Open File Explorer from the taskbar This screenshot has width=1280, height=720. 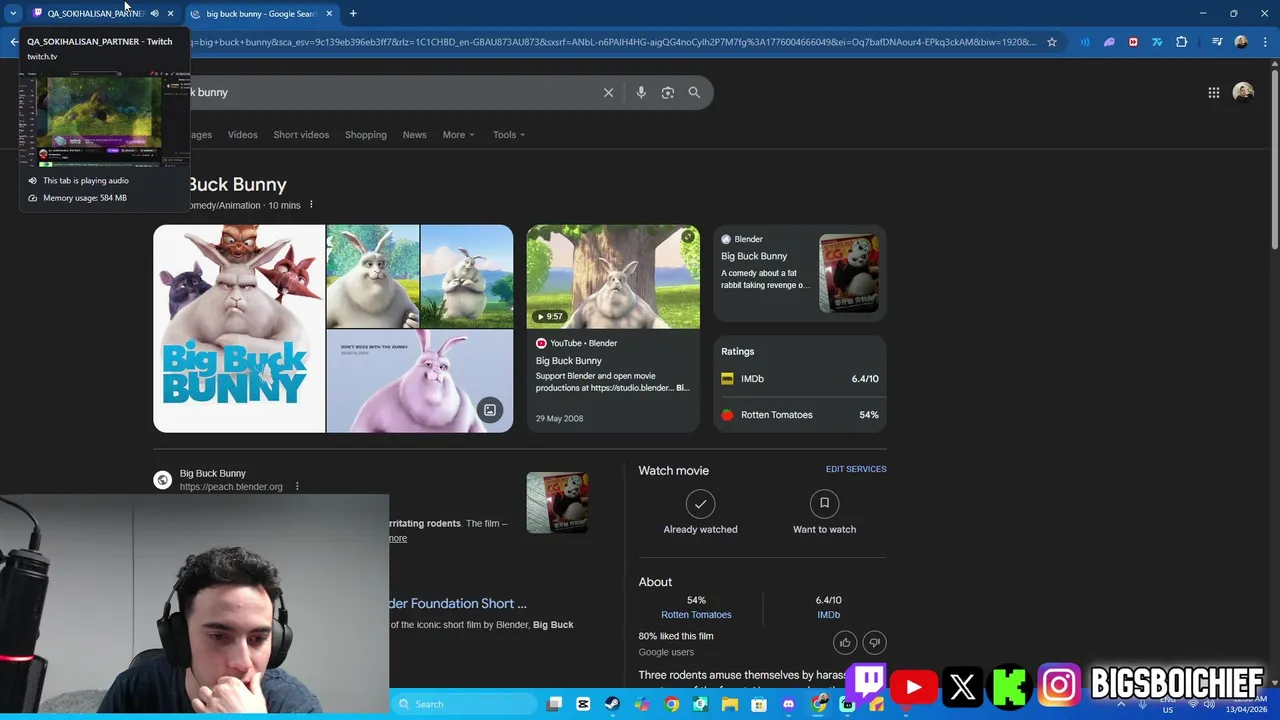pos(730,704)
